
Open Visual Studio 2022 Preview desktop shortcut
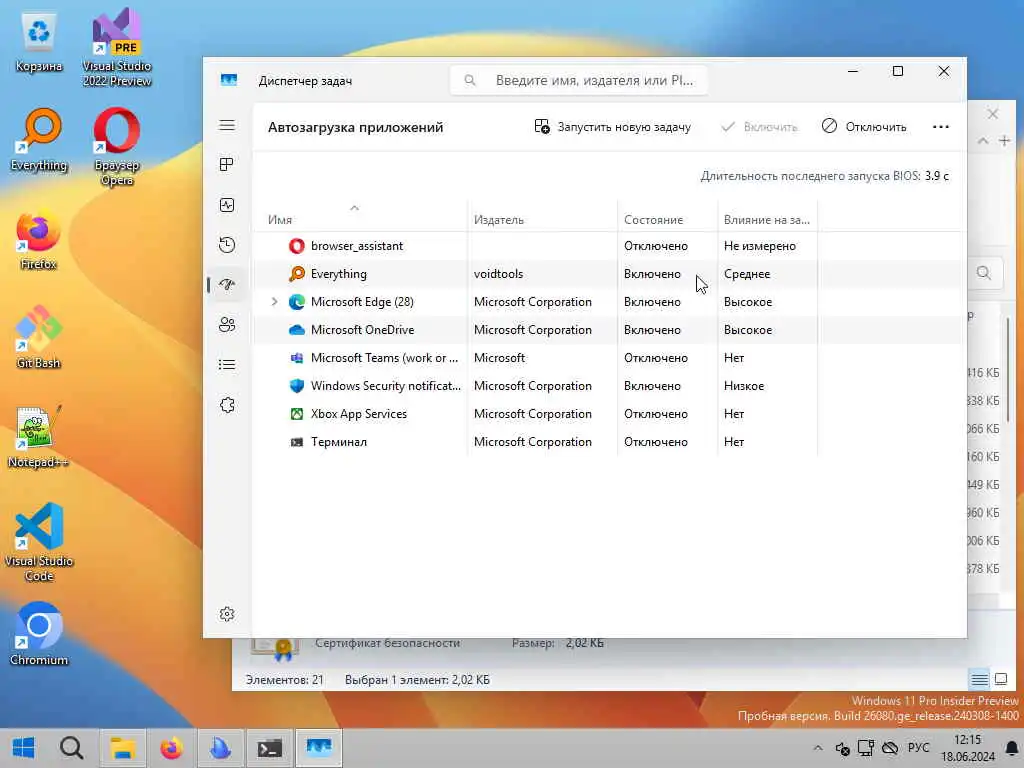click(x=117, y=48)
